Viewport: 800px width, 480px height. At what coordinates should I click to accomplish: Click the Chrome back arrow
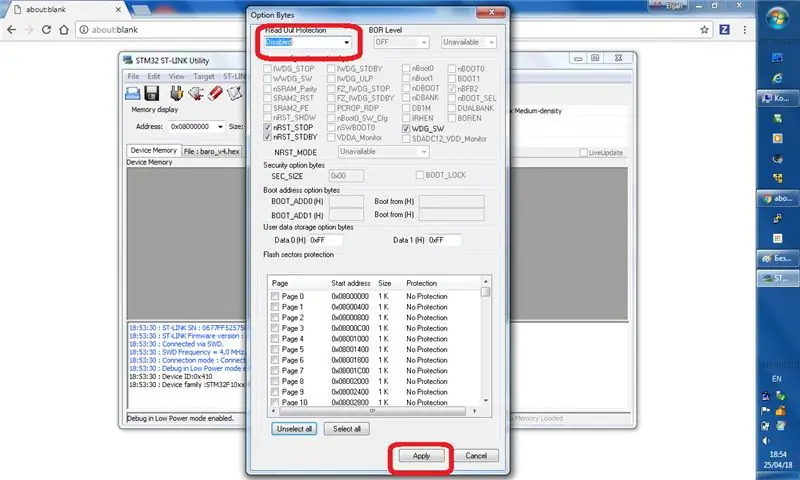pyautogui.click(x=11, y=30)
